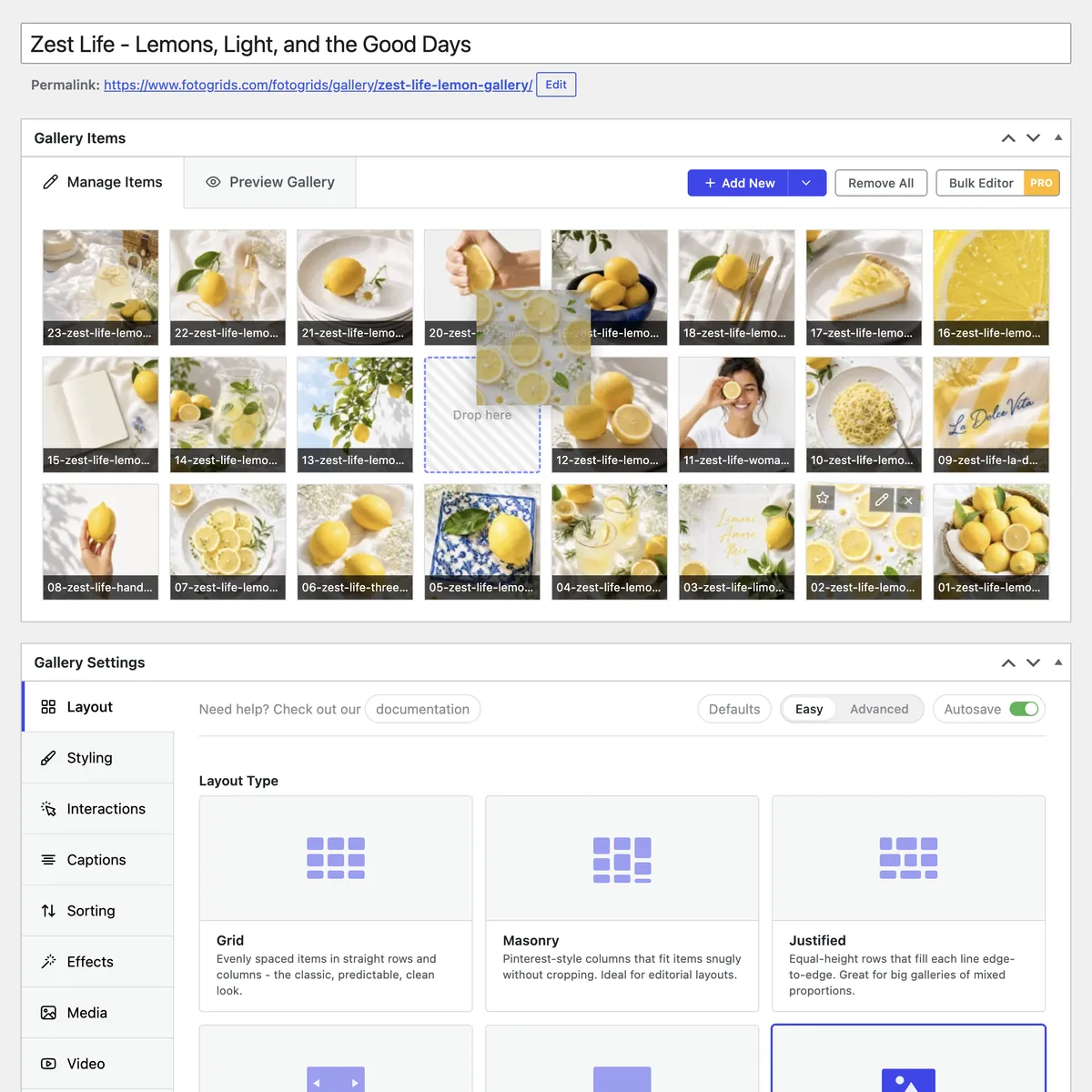Click the Interactions cursor icon

click(48, 809)
